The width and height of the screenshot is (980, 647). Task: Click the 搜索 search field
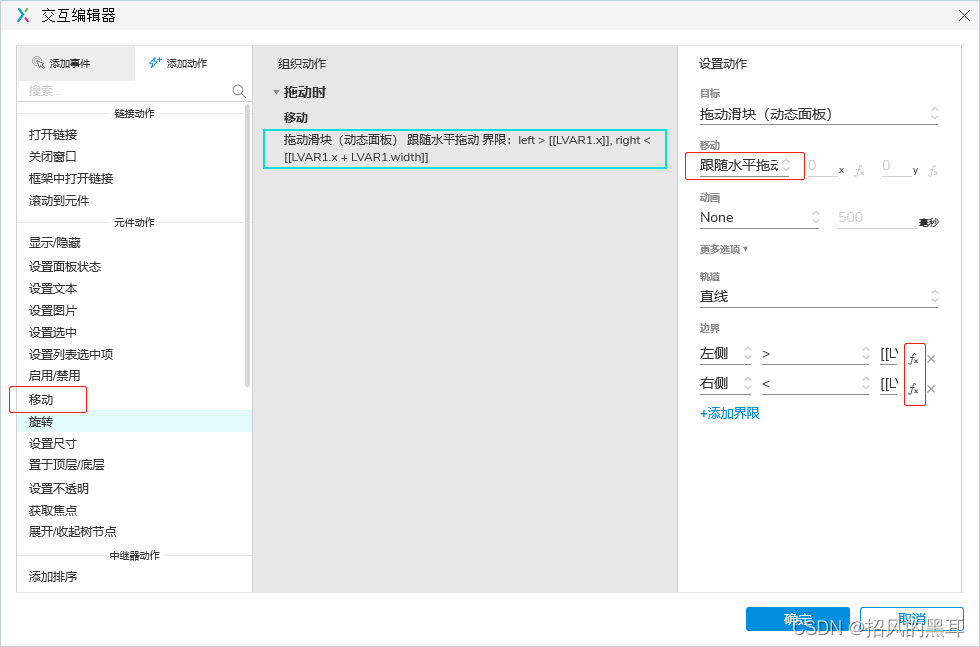(127, 91)
